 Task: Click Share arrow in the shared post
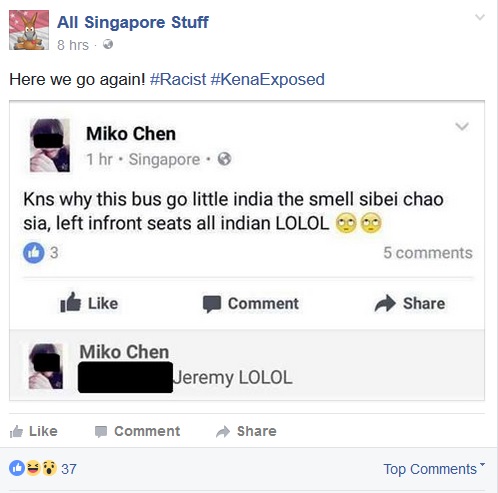pos(410,303)
